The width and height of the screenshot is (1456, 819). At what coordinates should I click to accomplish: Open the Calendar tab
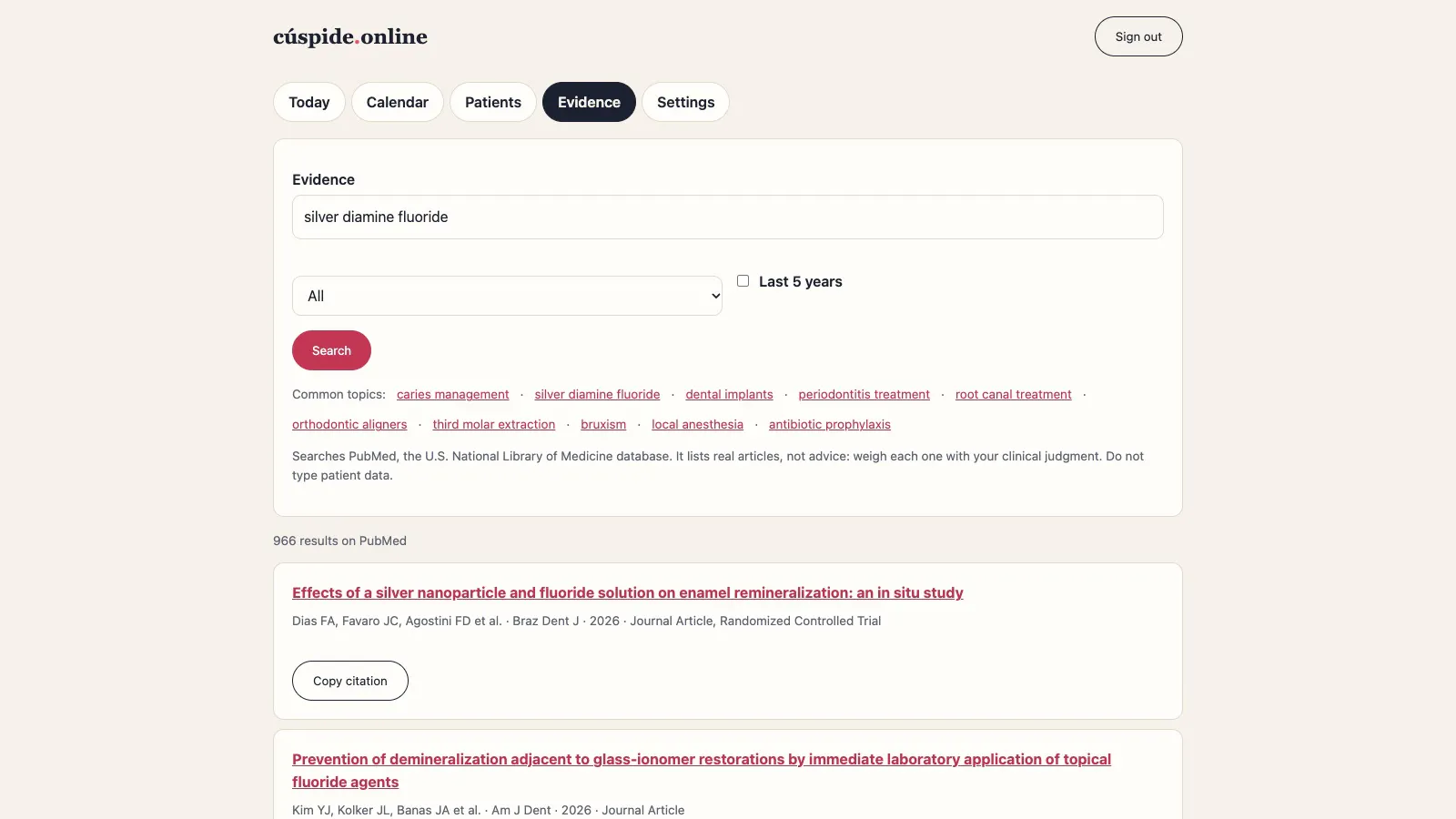pyautogui.click(x=398, y=102)
